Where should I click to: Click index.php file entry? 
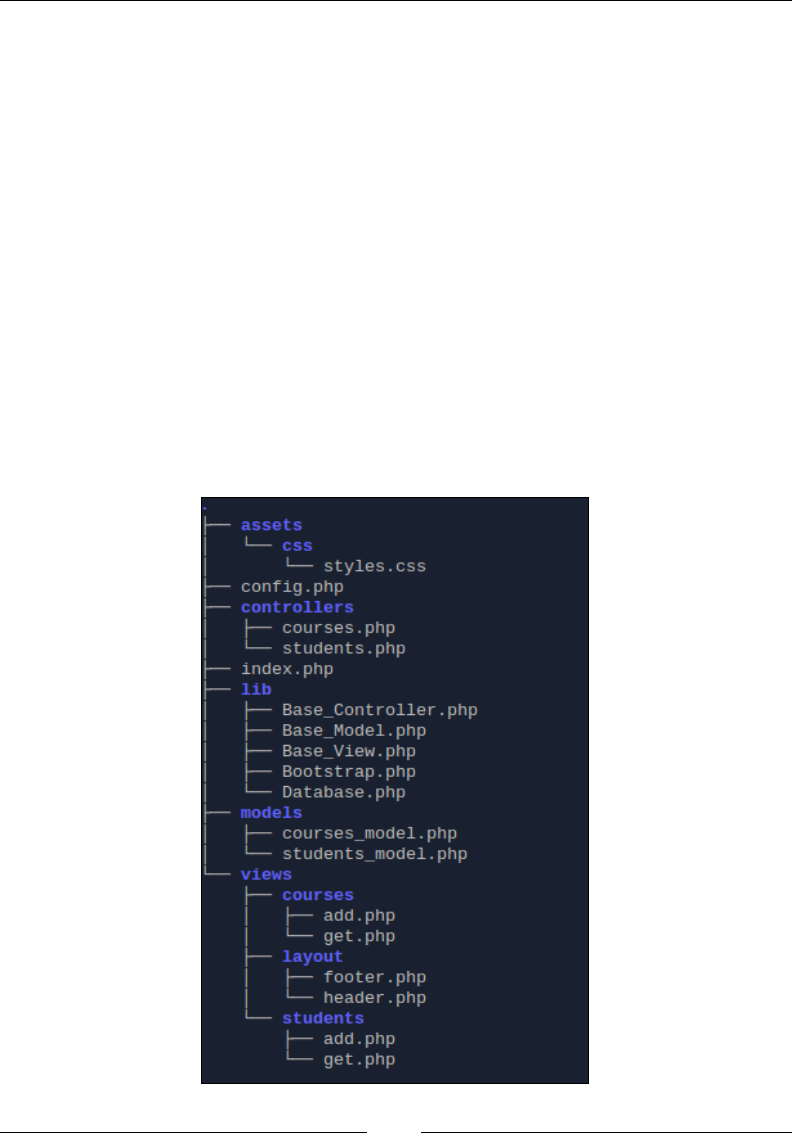coord(287,669)
